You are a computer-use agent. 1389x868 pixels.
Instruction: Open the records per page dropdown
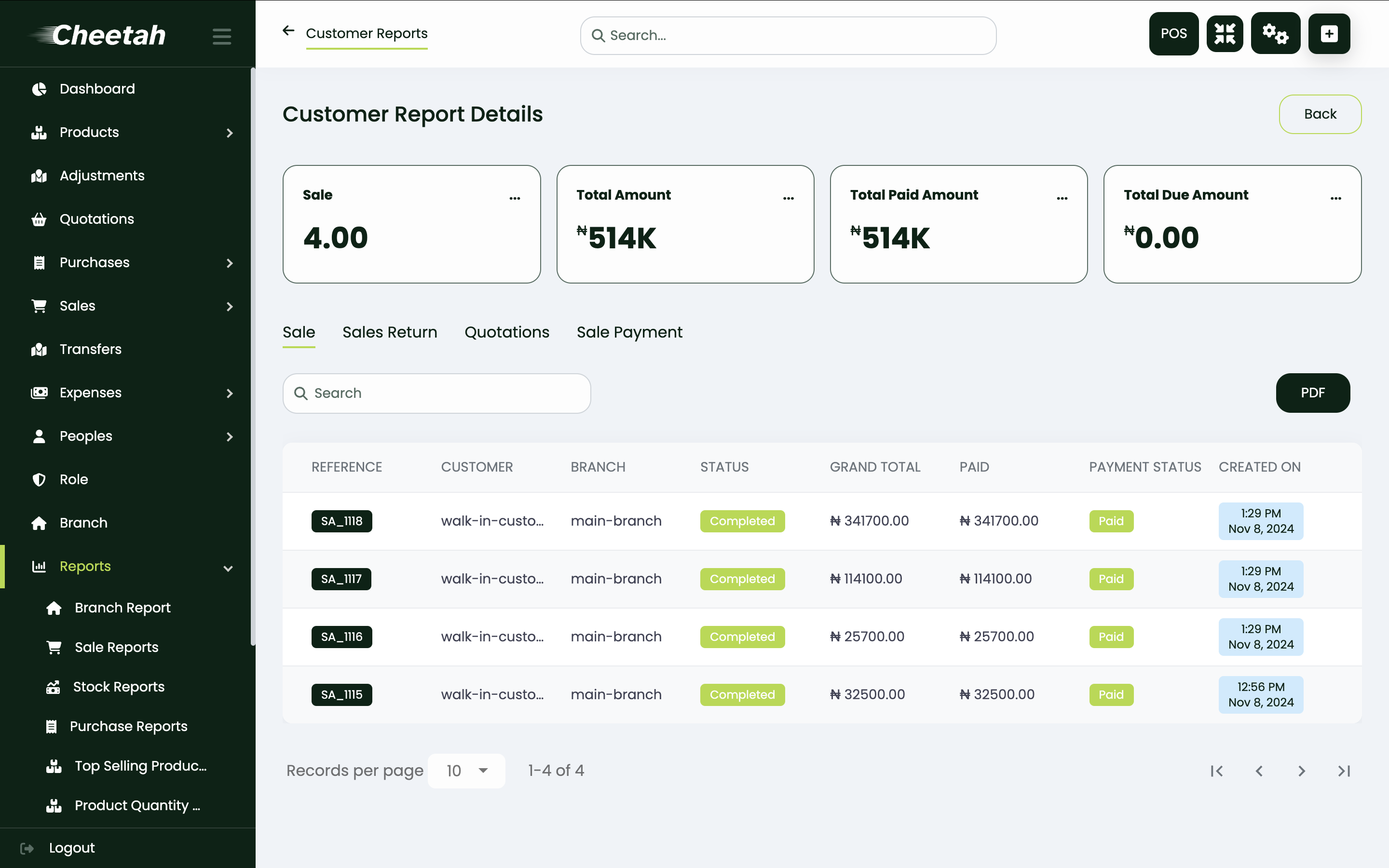466,771
